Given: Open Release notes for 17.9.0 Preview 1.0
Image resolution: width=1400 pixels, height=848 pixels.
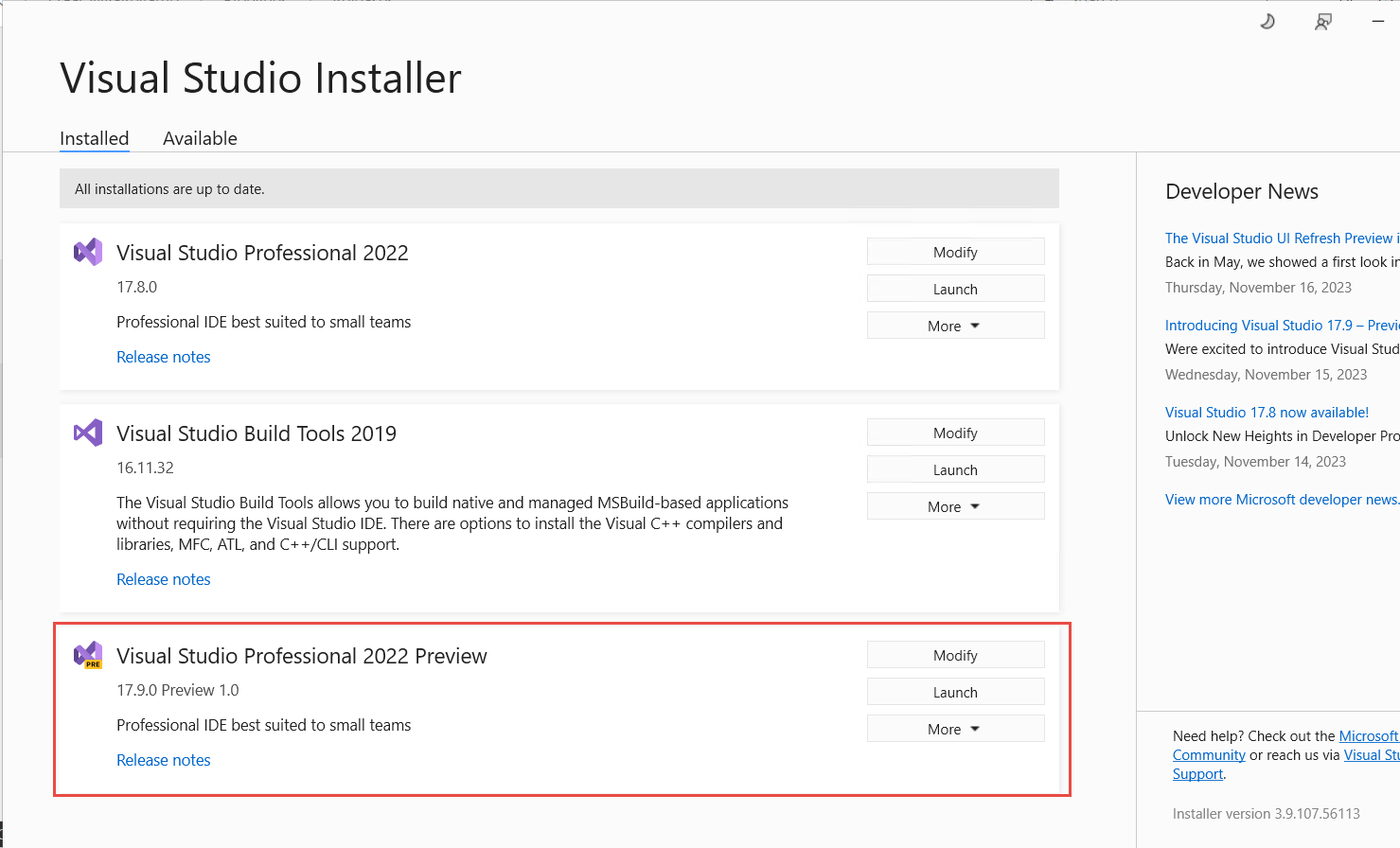Looking at the screenshot, I should click(x=164, y=760).
